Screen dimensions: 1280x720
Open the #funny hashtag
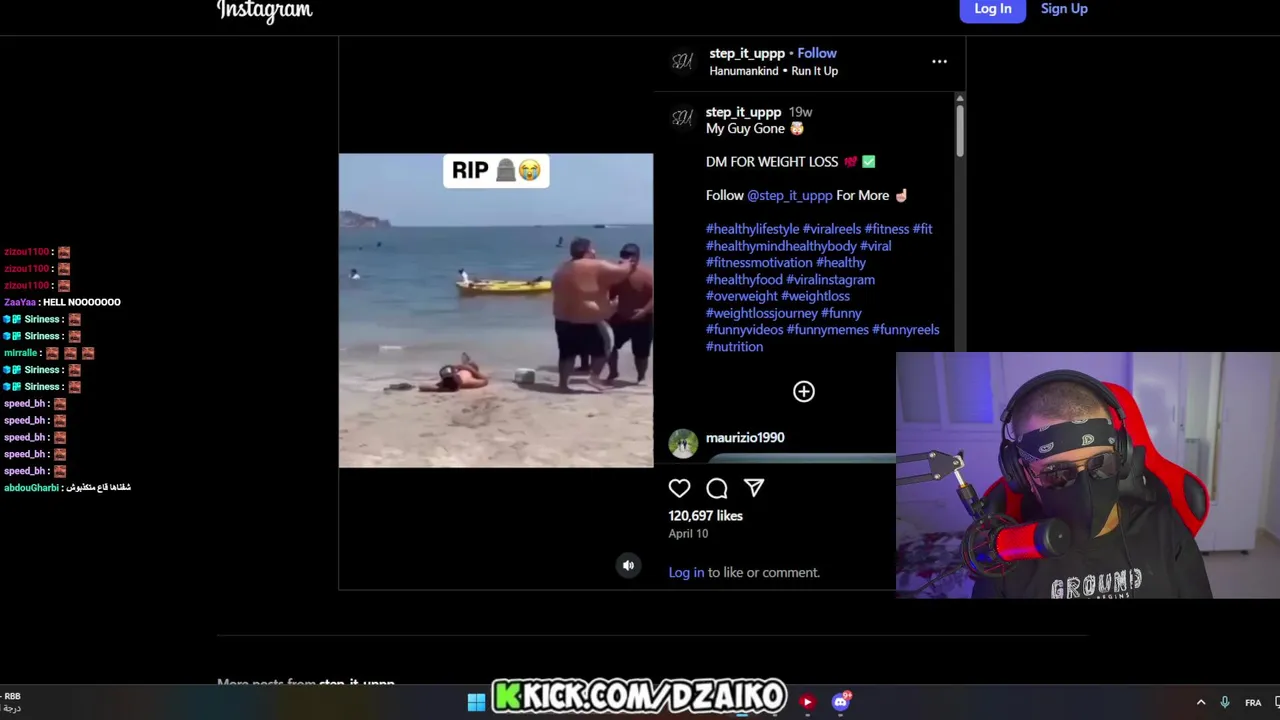pyautogui.click(x=841, y=313)
